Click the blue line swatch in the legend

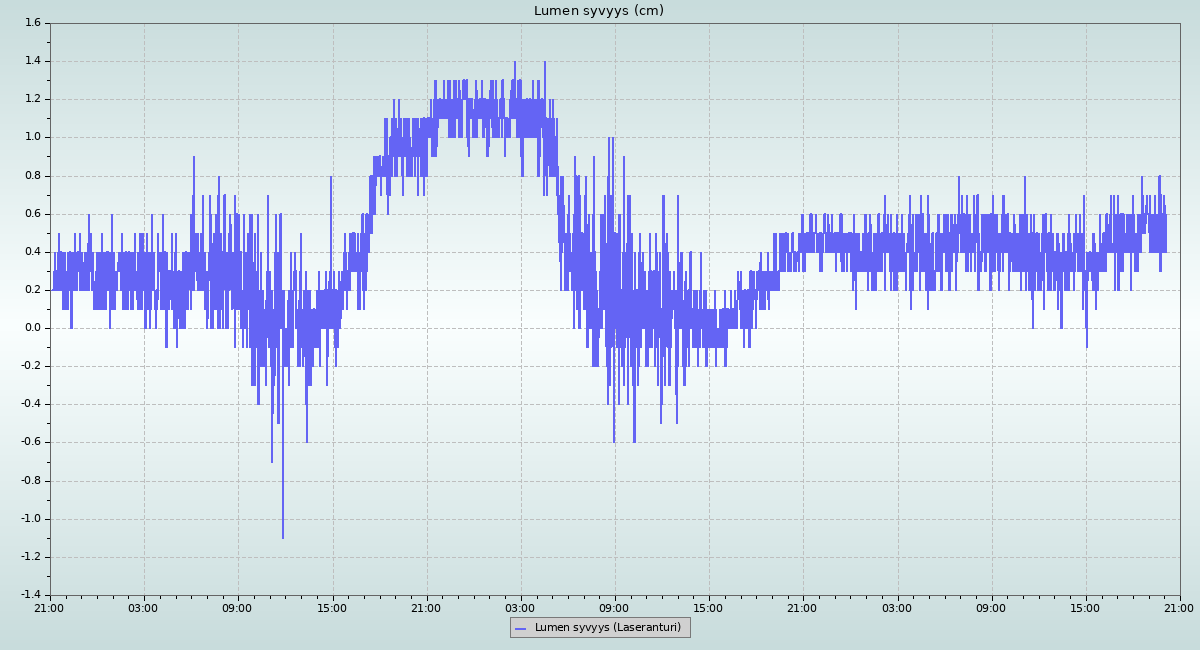click(x=520, y=628)
